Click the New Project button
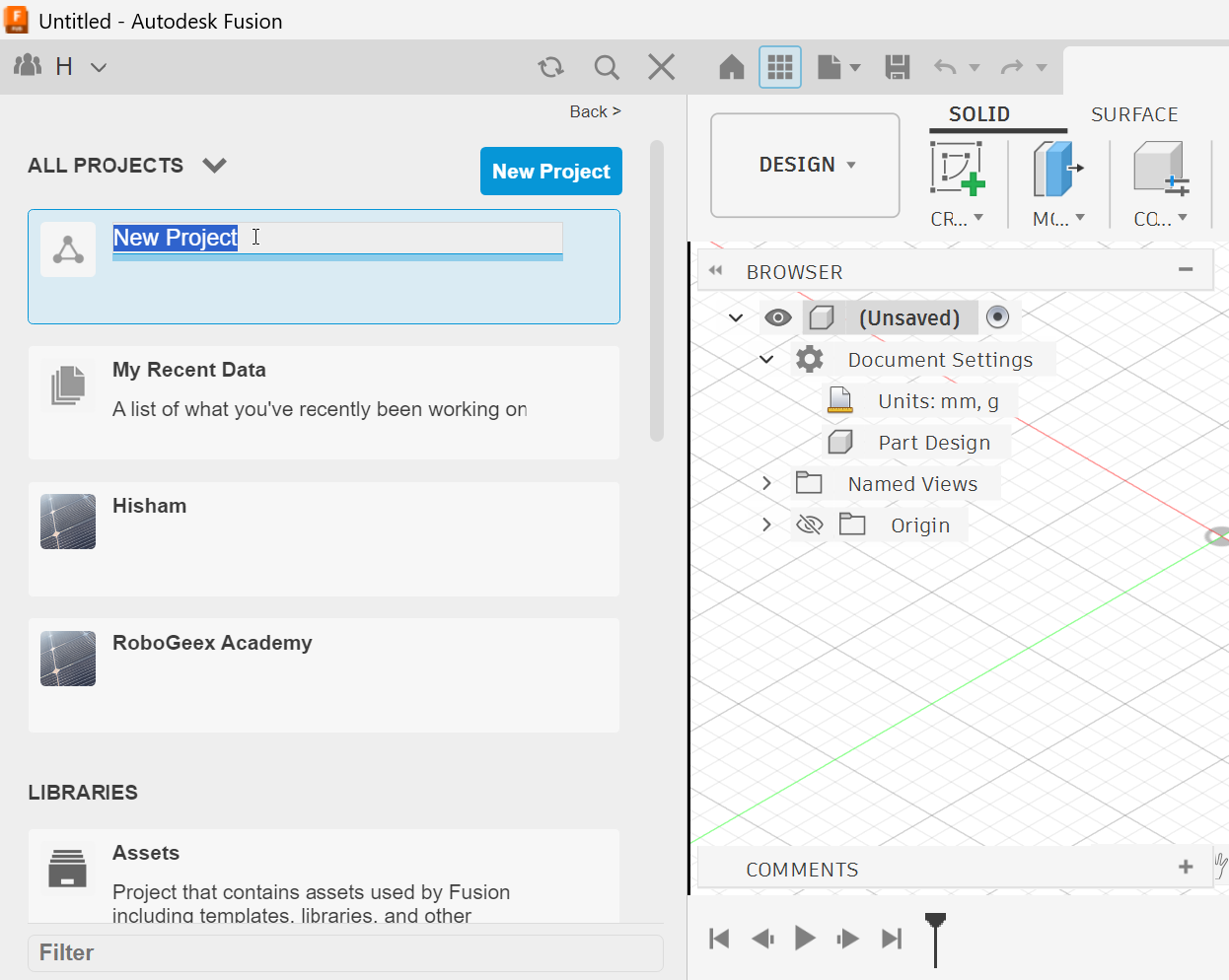This screenshot has width=1229, height=980. pyautogui.click(x=551, y=171)
